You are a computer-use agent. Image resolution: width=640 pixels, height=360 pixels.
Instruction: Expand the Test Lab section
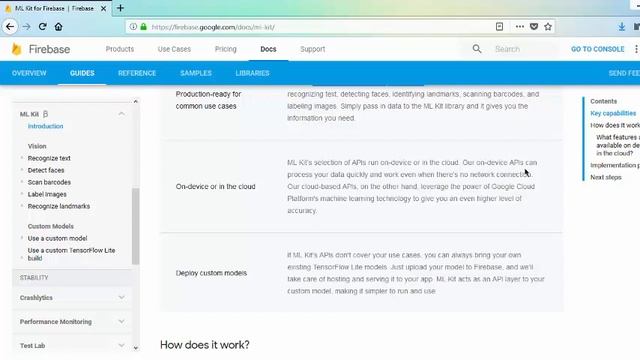click(x=122, y=345)
